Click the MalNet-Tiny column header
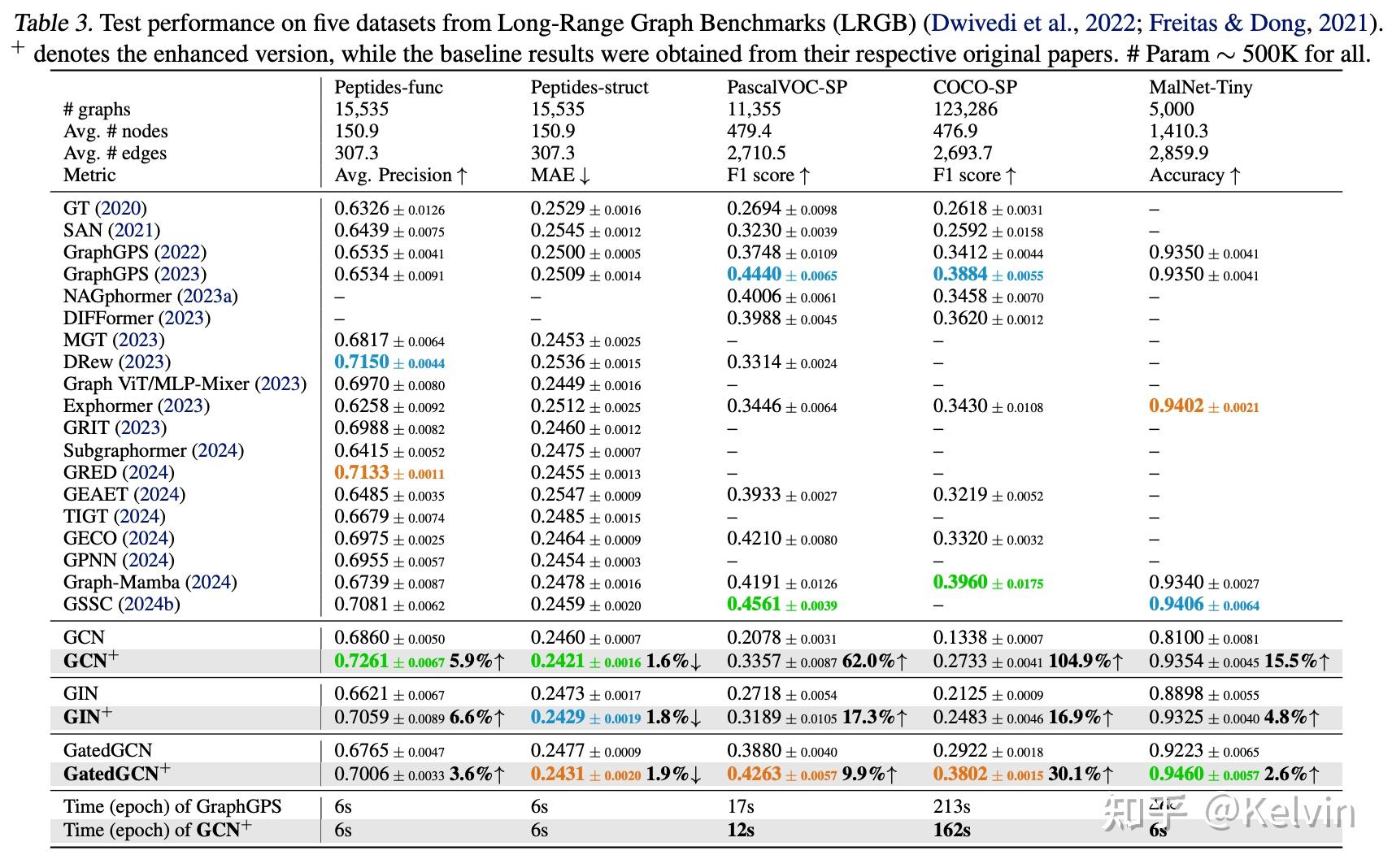The height and width of the screenshot is (868, 1392). (x=1201, y=87)
